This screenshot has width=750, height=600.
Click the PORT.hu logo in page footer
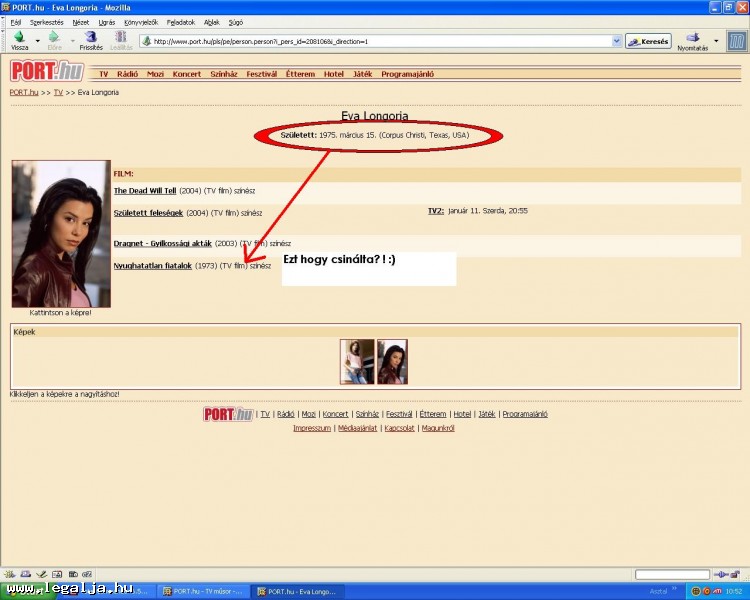pos(227,414)
